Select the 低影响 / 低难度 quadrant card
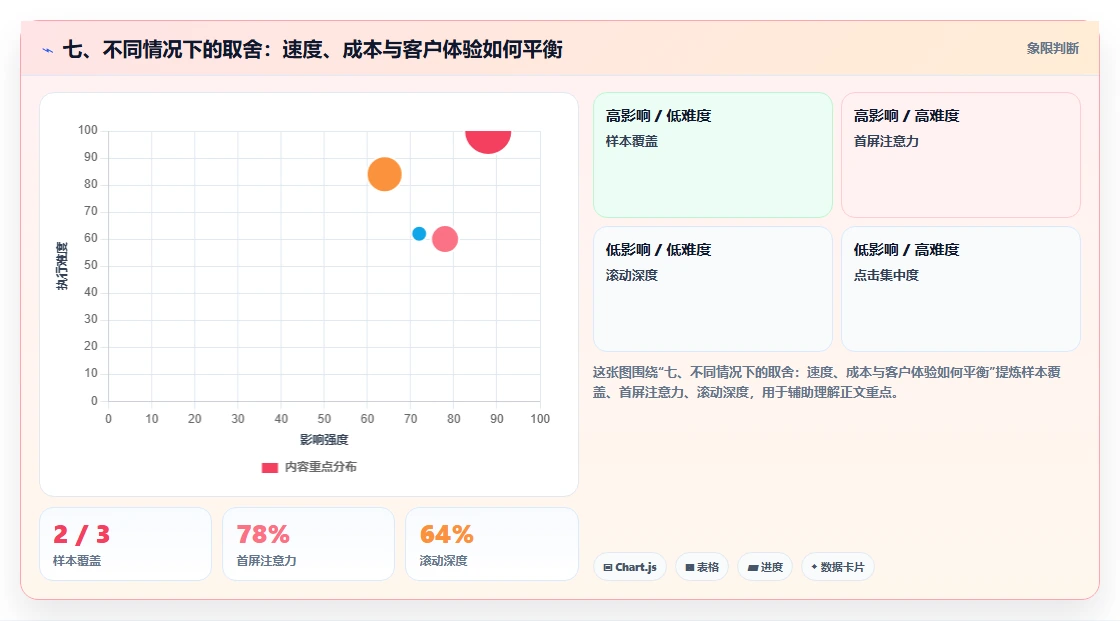1120x621 pixels. 713,289
